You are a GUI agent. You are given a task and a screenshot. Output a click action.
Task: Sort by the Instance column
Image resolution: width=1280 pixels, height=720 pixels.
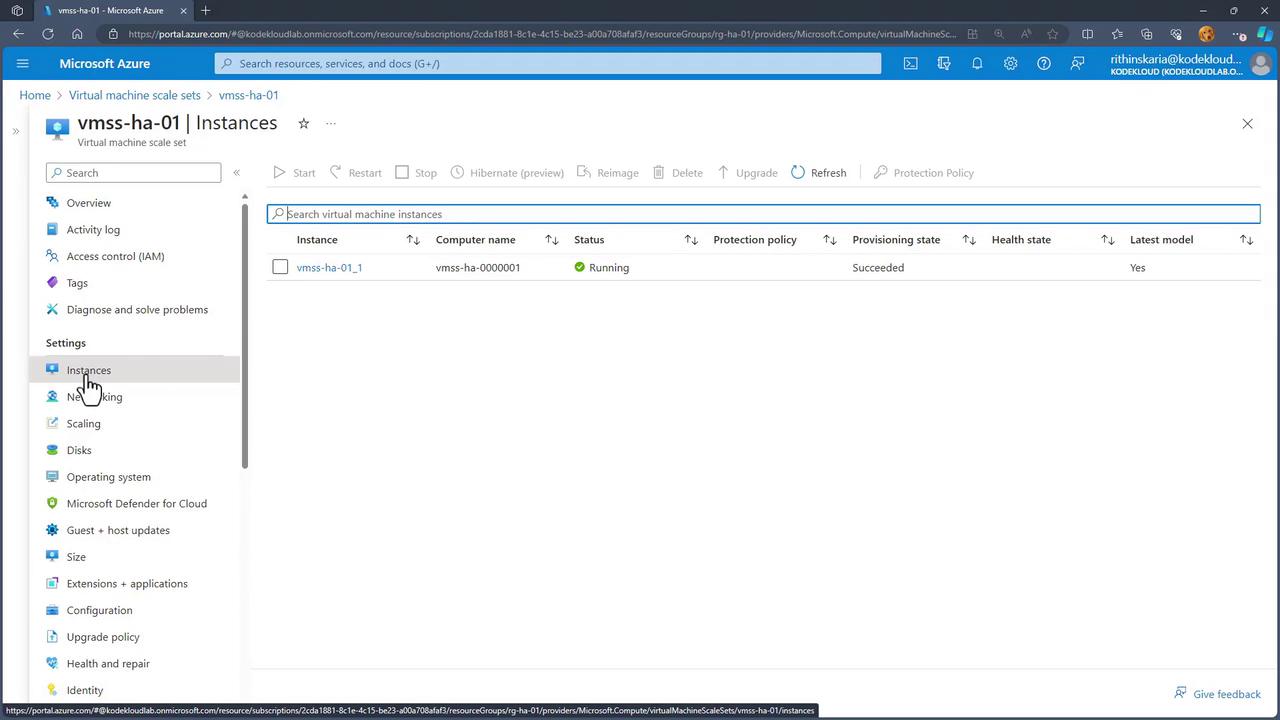click(413, 240)
